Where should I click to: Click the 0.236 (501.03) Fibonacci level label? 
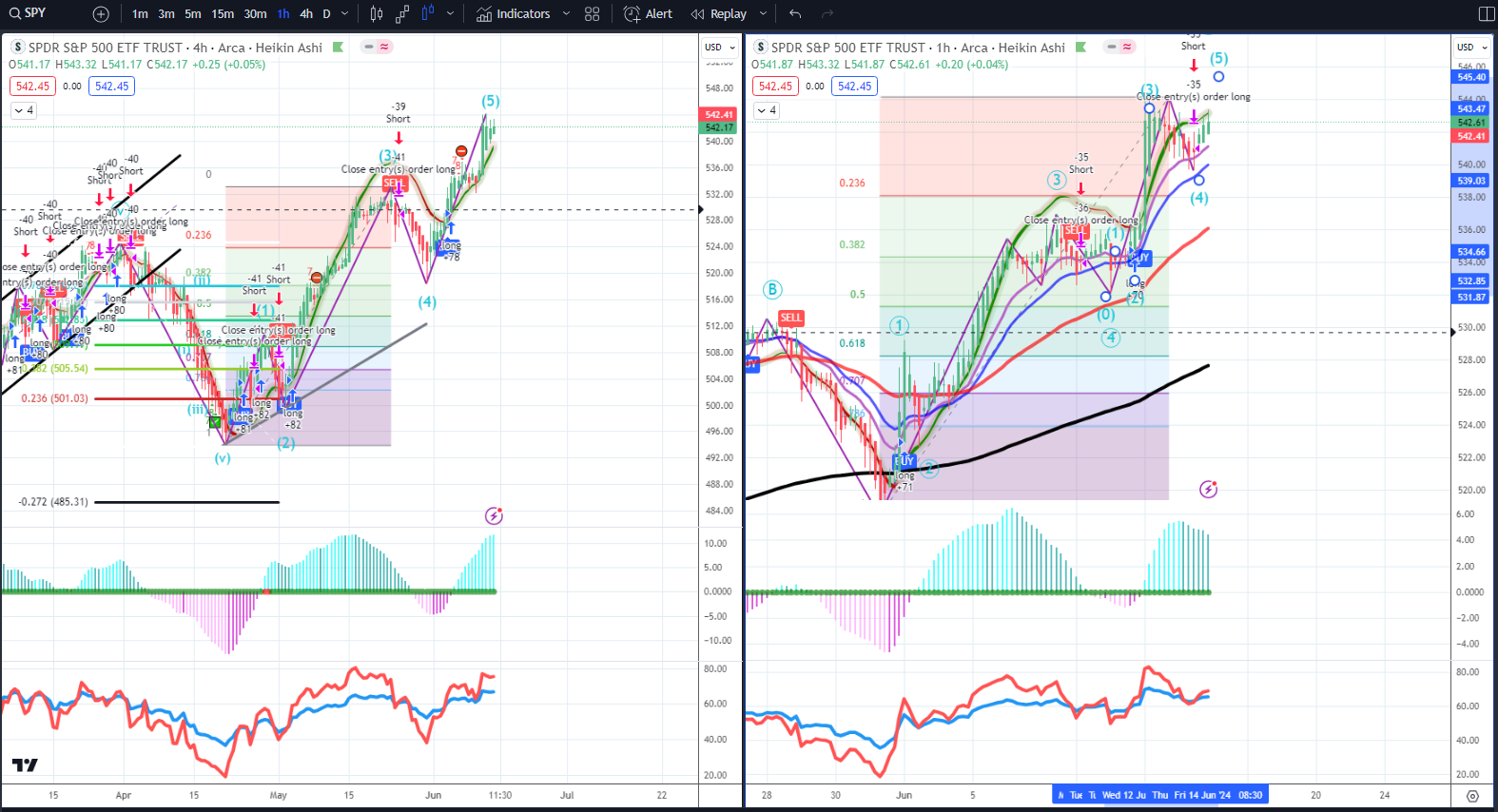(54, 398)
